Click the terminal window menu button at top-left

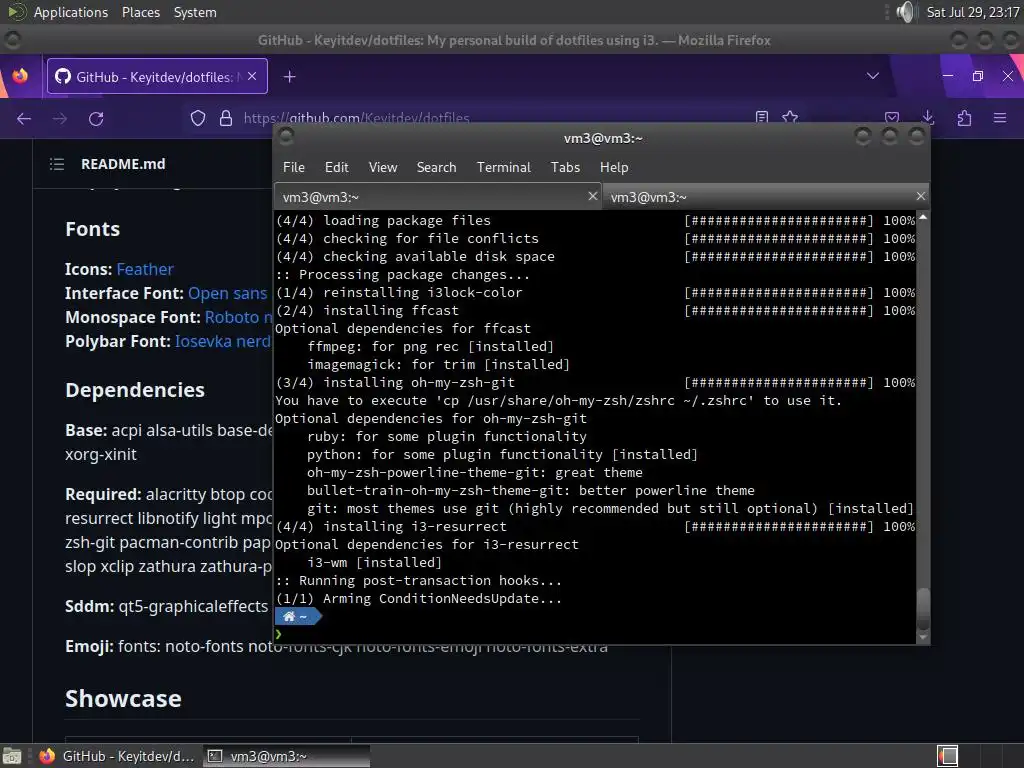tap(286, 136)
